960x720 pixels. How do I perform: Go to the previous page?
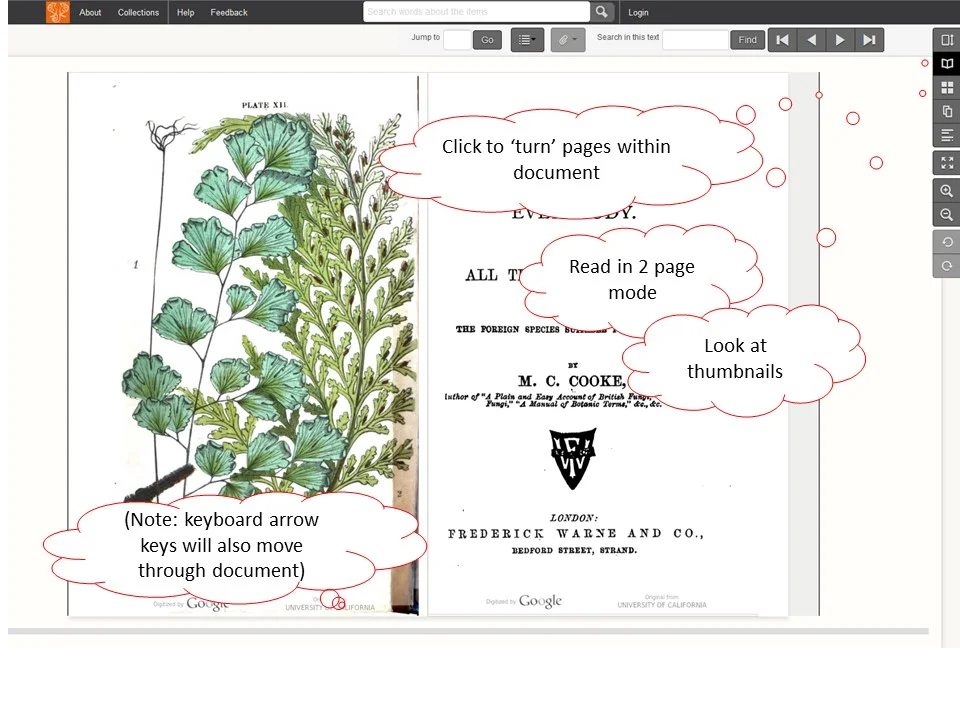[x=811, y=40]
